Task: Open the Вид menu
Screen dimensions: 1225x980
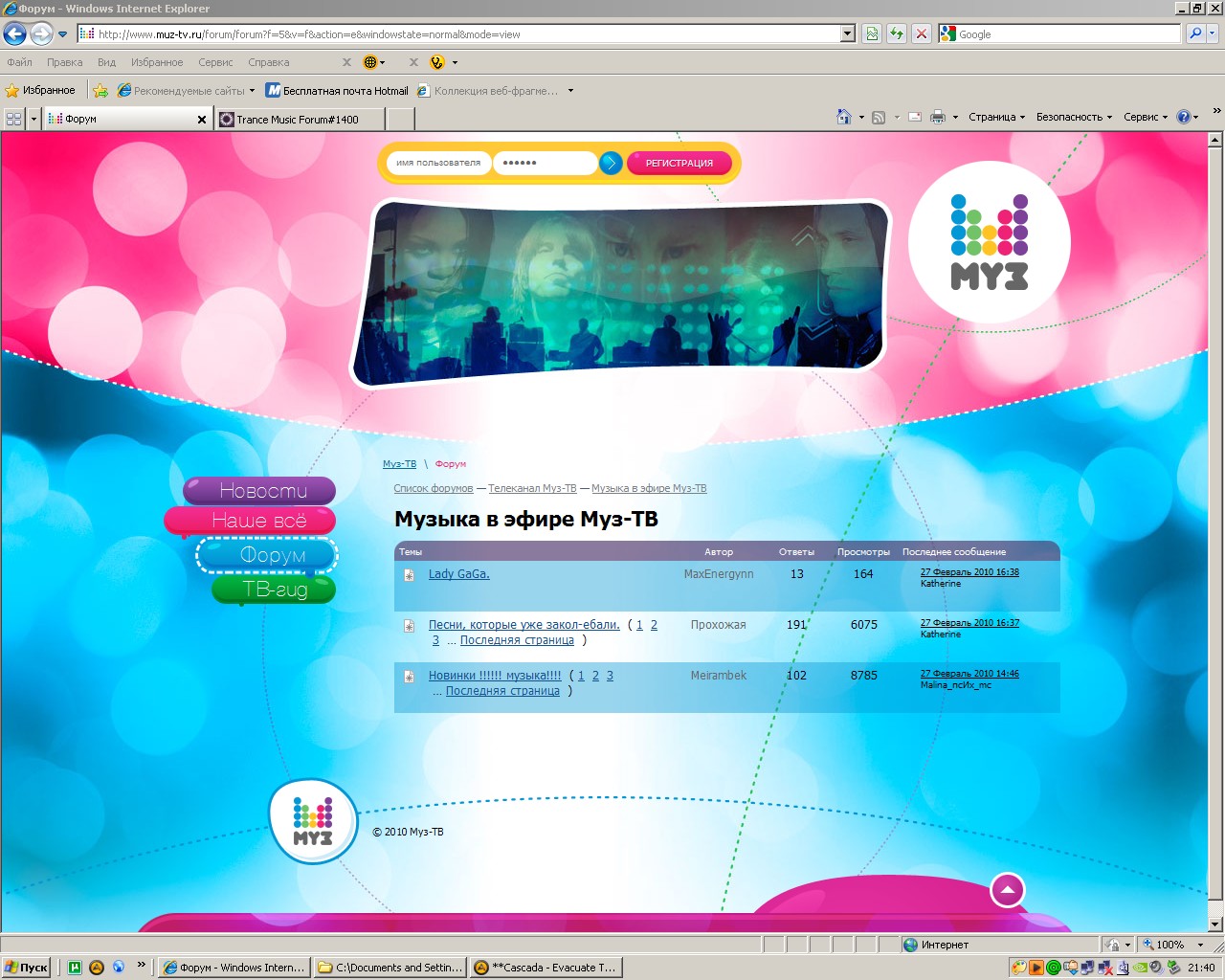Action: (x=106, y=62)
